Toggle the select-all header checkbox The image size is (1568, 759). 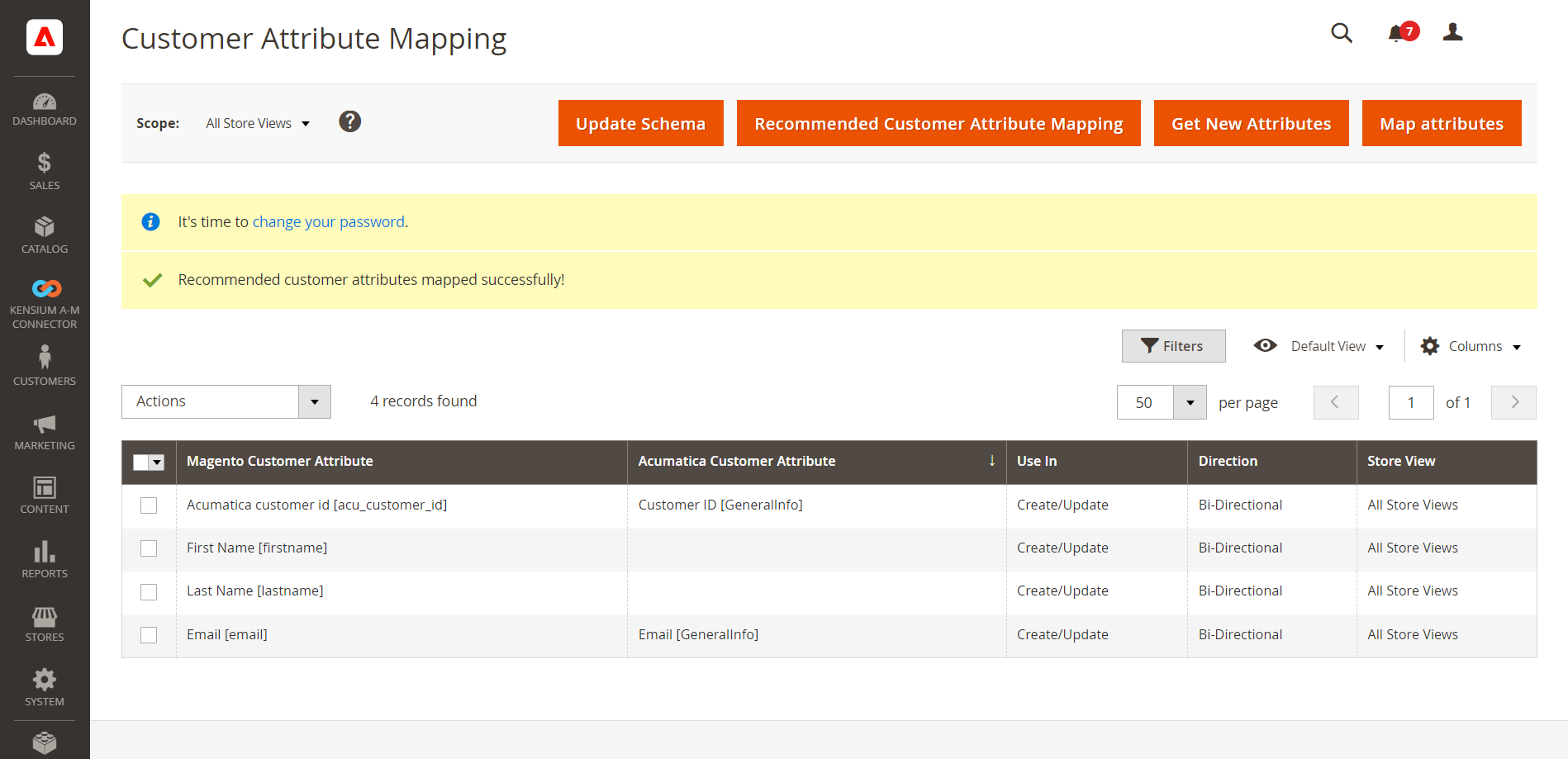pyautogui.click(x=141, y=463)
